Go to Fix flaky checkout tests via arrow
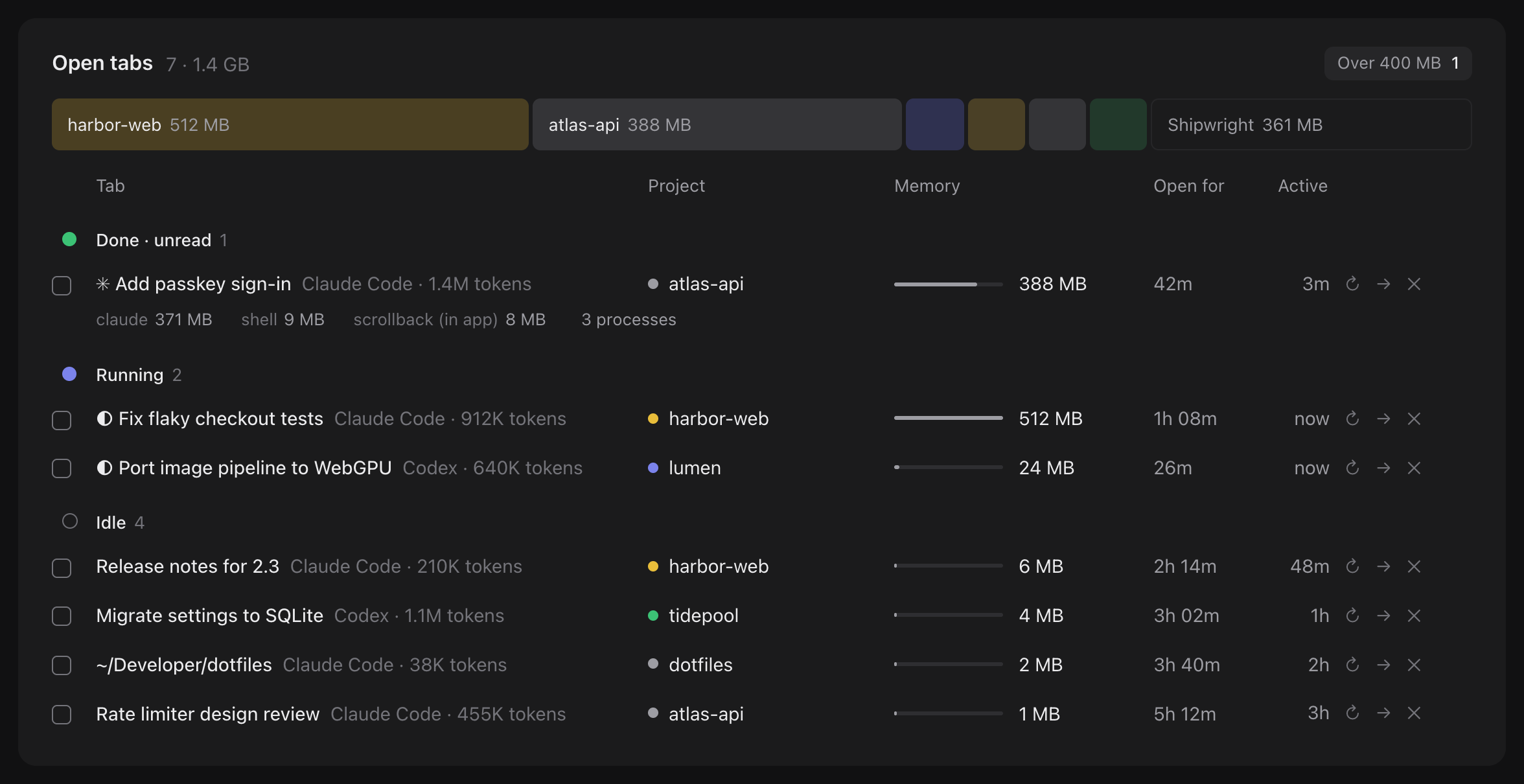This screenshot has height=784, width=1524. (1383, 419)
